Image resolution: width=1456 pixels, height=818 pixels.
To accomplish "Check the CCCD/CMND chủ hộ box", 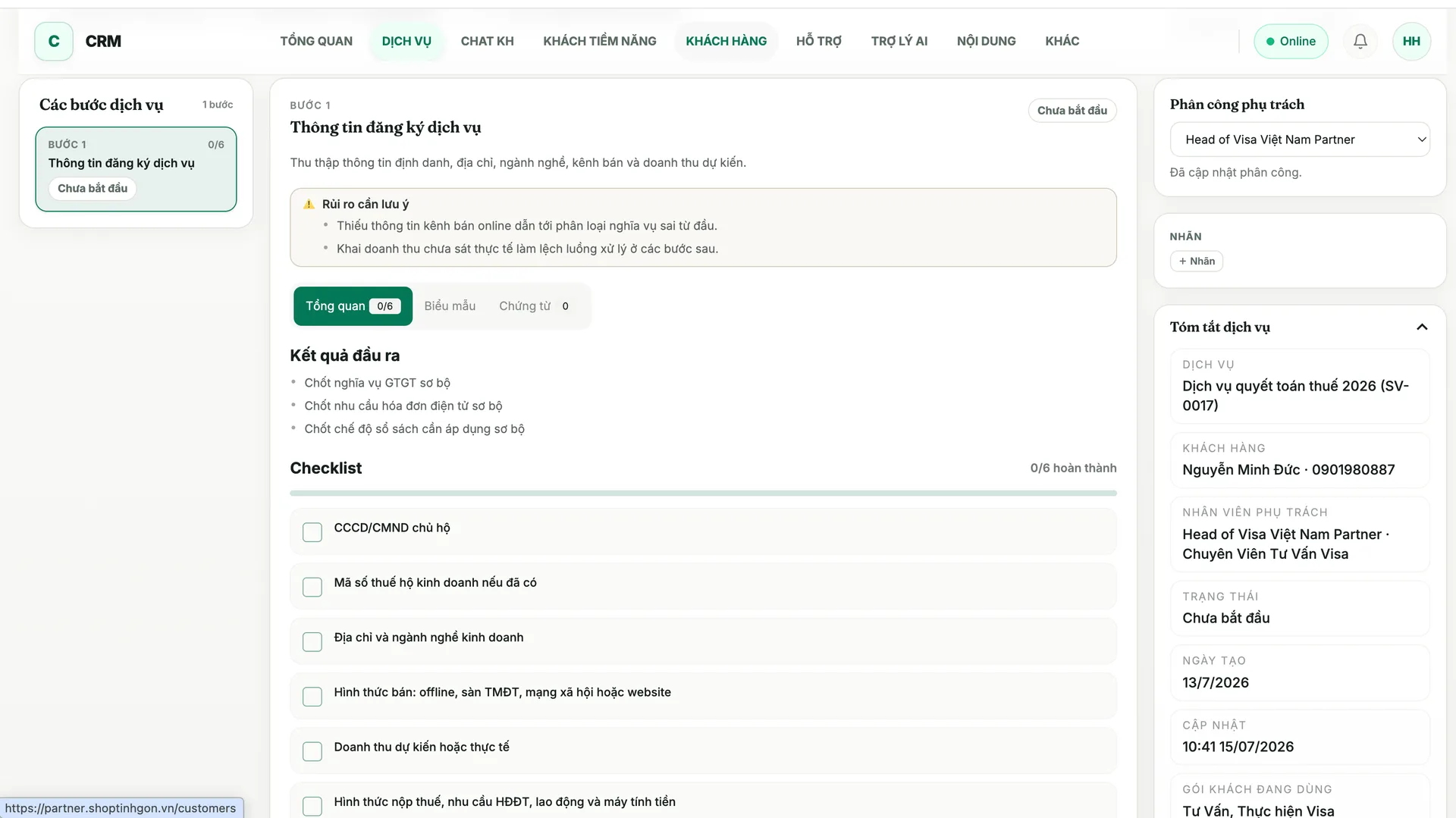I will click(x=312, y=532).
